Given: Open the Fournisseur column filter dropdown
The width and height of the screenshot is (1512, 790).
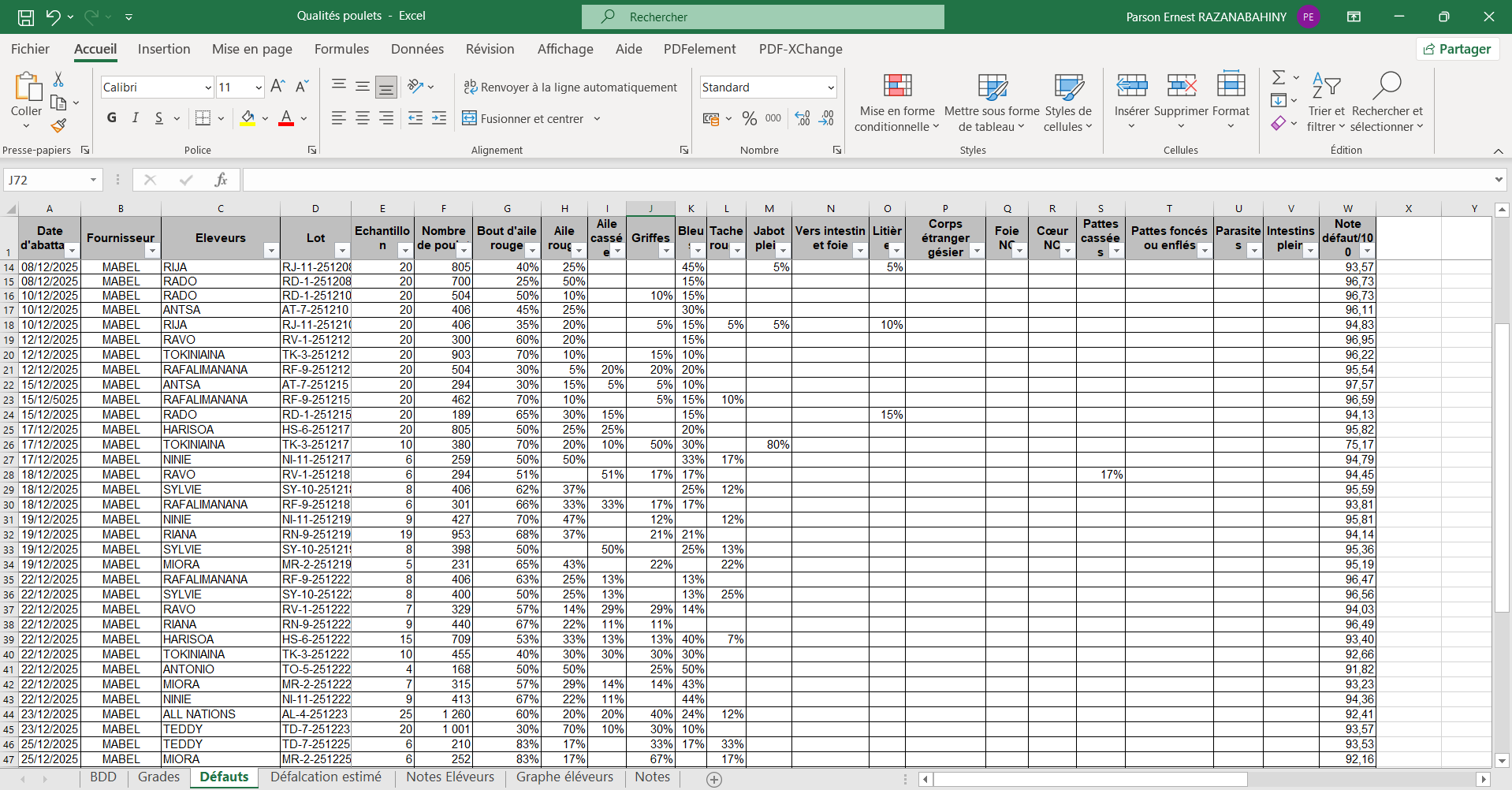Looking at the screenshot, I should point(152,251).
